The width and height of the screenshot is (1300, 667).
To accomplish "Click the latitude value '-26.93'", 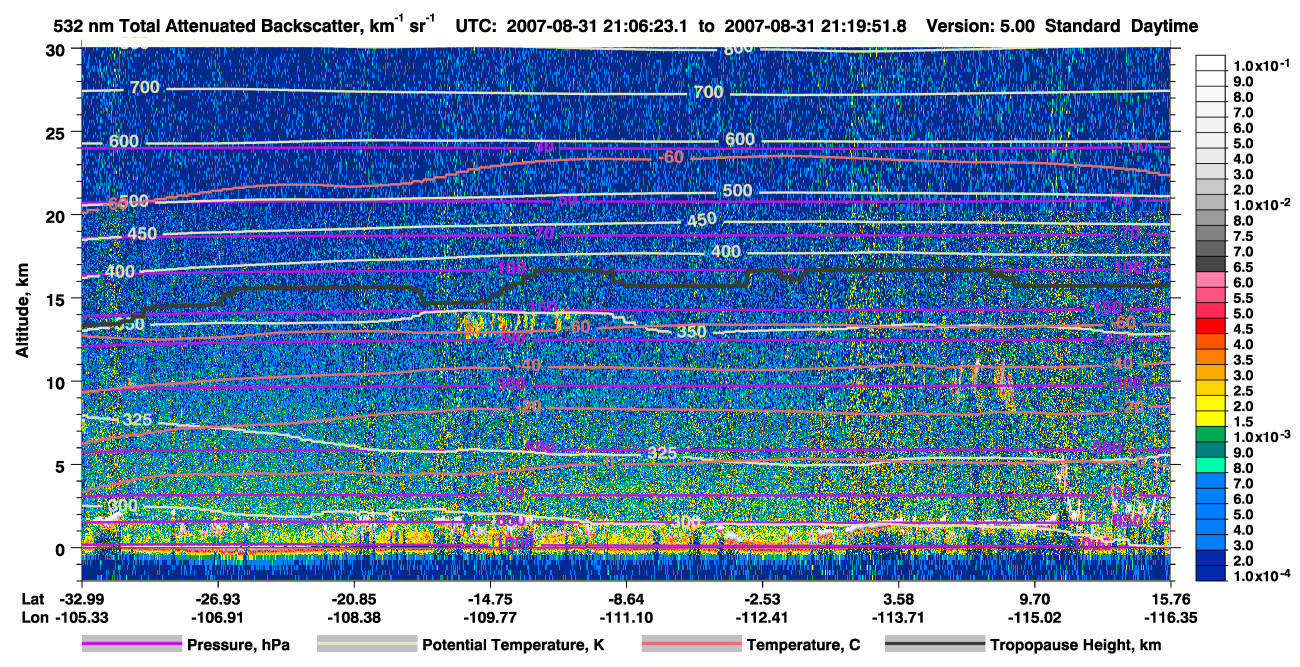I will [x=216, y=597].
